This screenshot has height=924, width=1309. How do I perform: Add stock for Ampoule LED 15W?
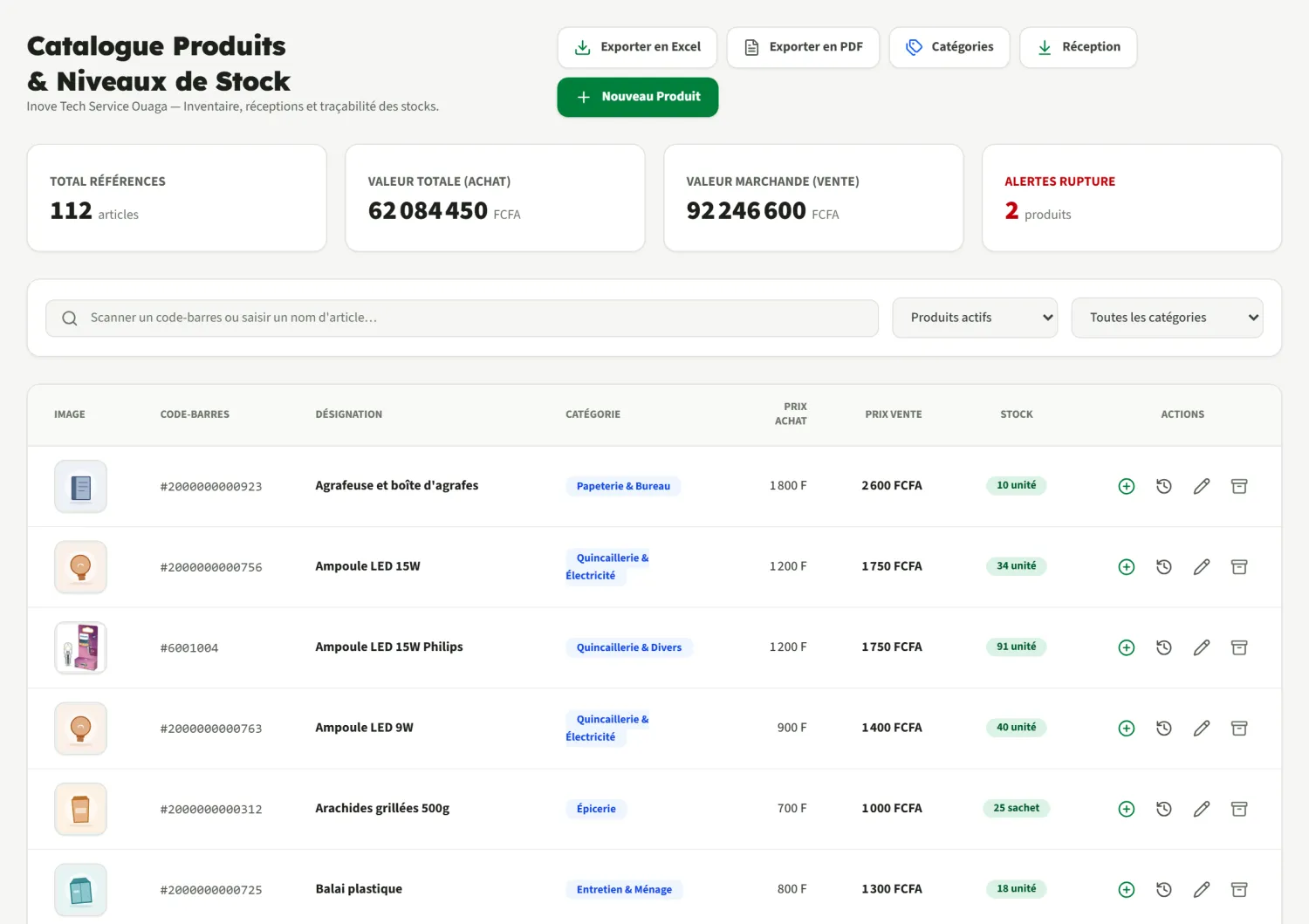(1127, 567)
